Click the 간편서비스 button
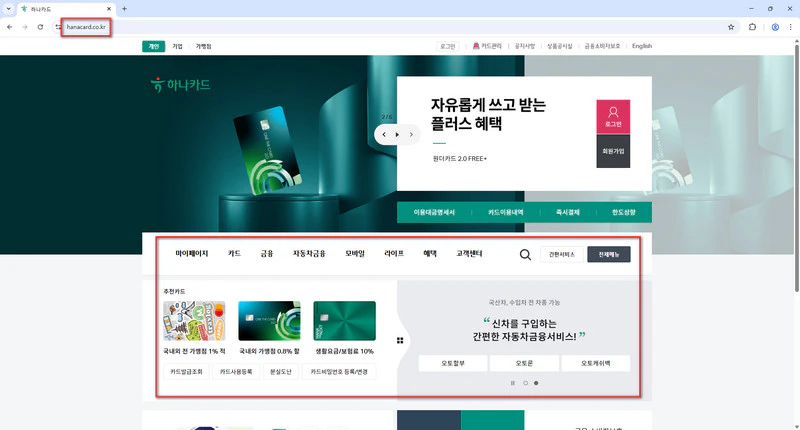The image size is (800, 430). [562, 255]
